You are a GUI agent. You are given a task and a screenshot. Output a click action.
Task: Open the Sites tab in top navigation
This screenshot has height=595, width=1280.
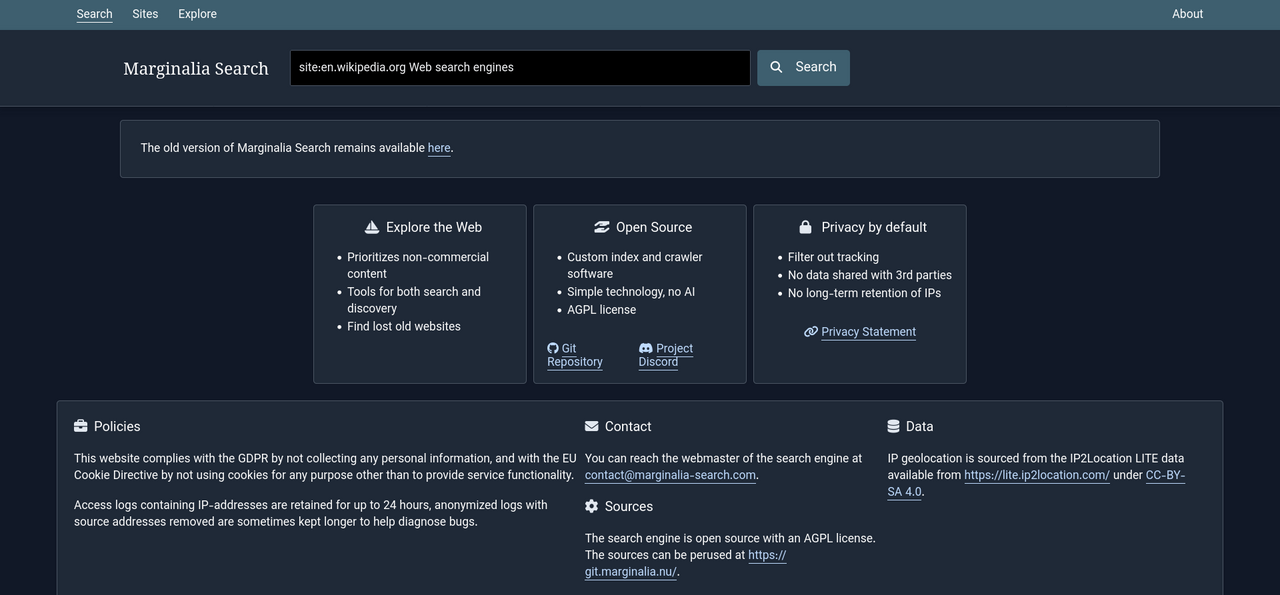click(145, 14)
